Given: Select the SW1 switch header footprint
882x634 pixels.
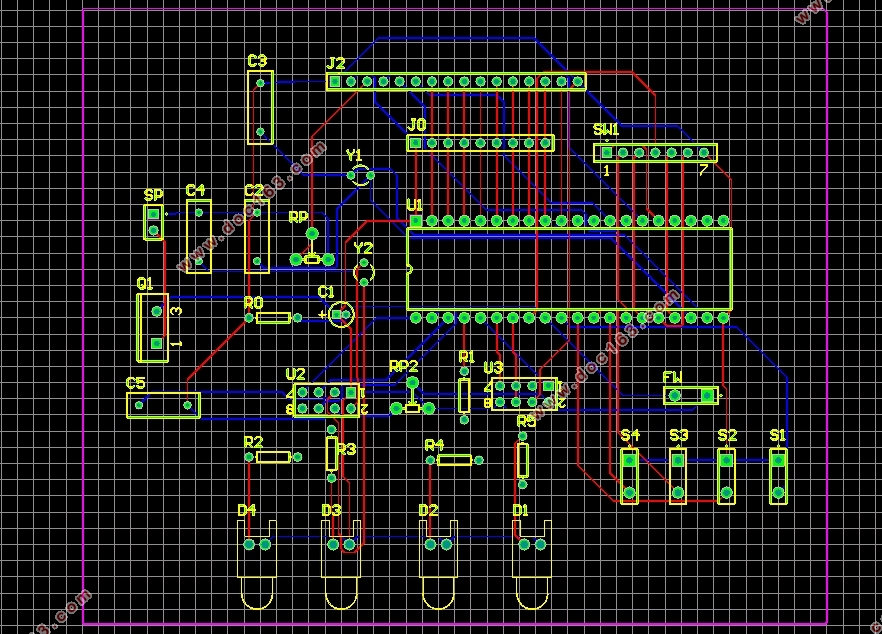Looking at the screenshot, I should [655, 152].
